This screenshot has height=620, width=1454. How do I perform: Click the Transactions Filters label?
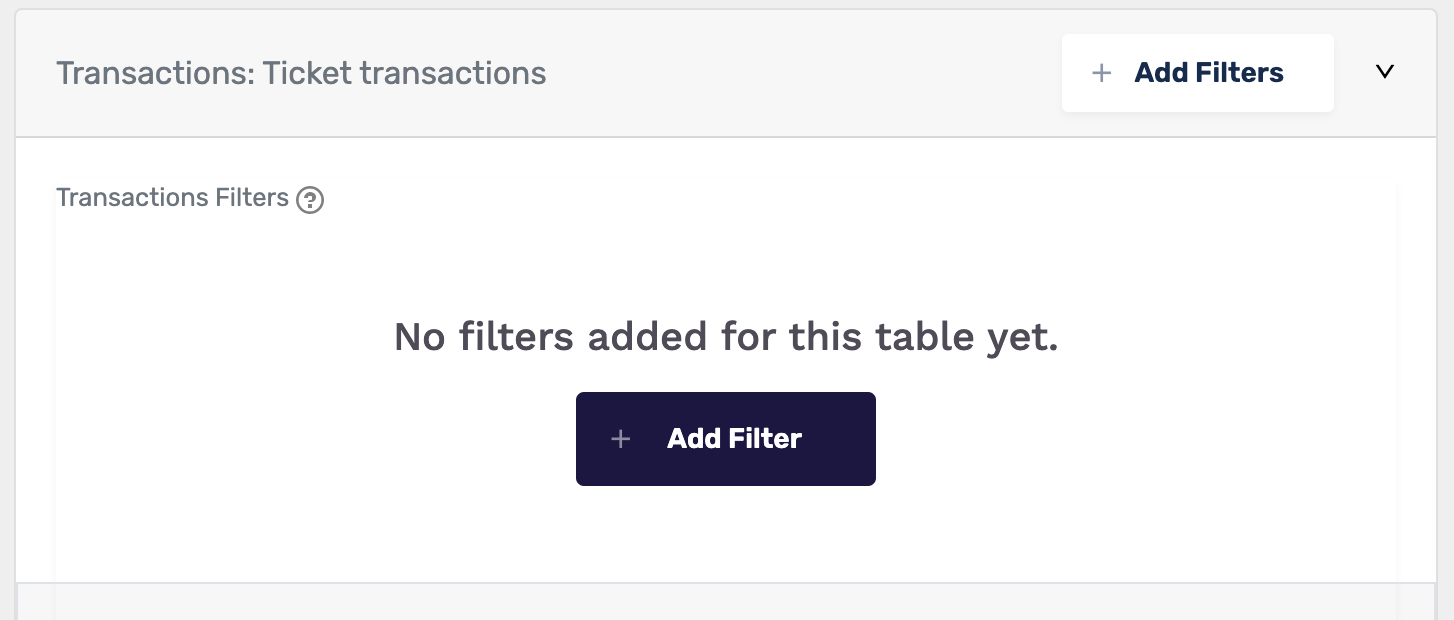click(x=172, y=198)
